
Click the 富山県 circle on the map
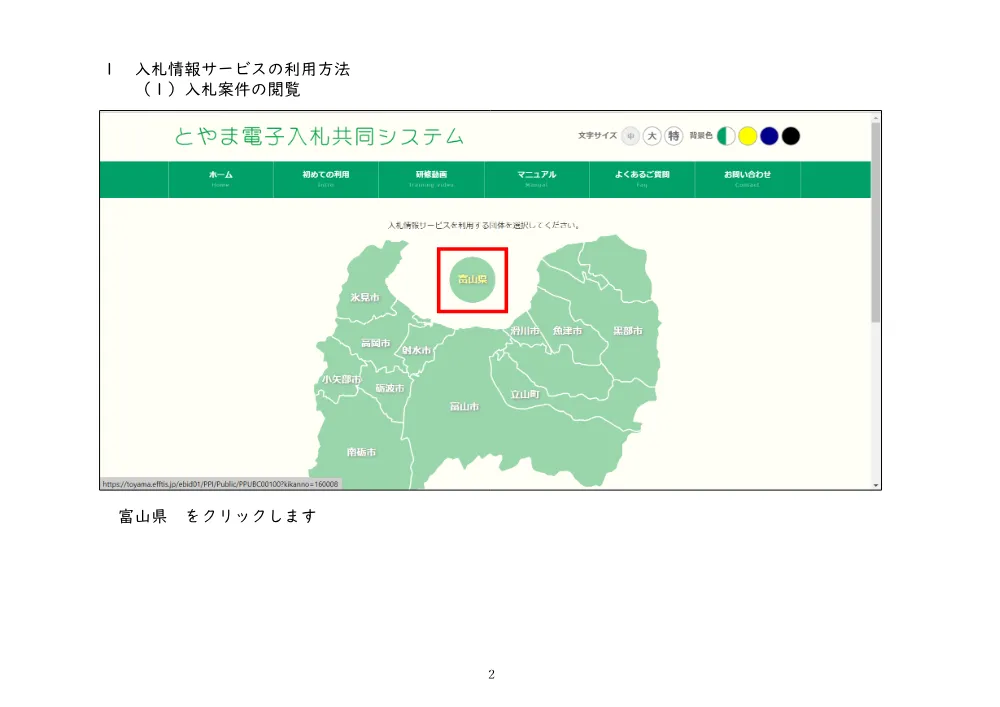(x=472, y=279)
